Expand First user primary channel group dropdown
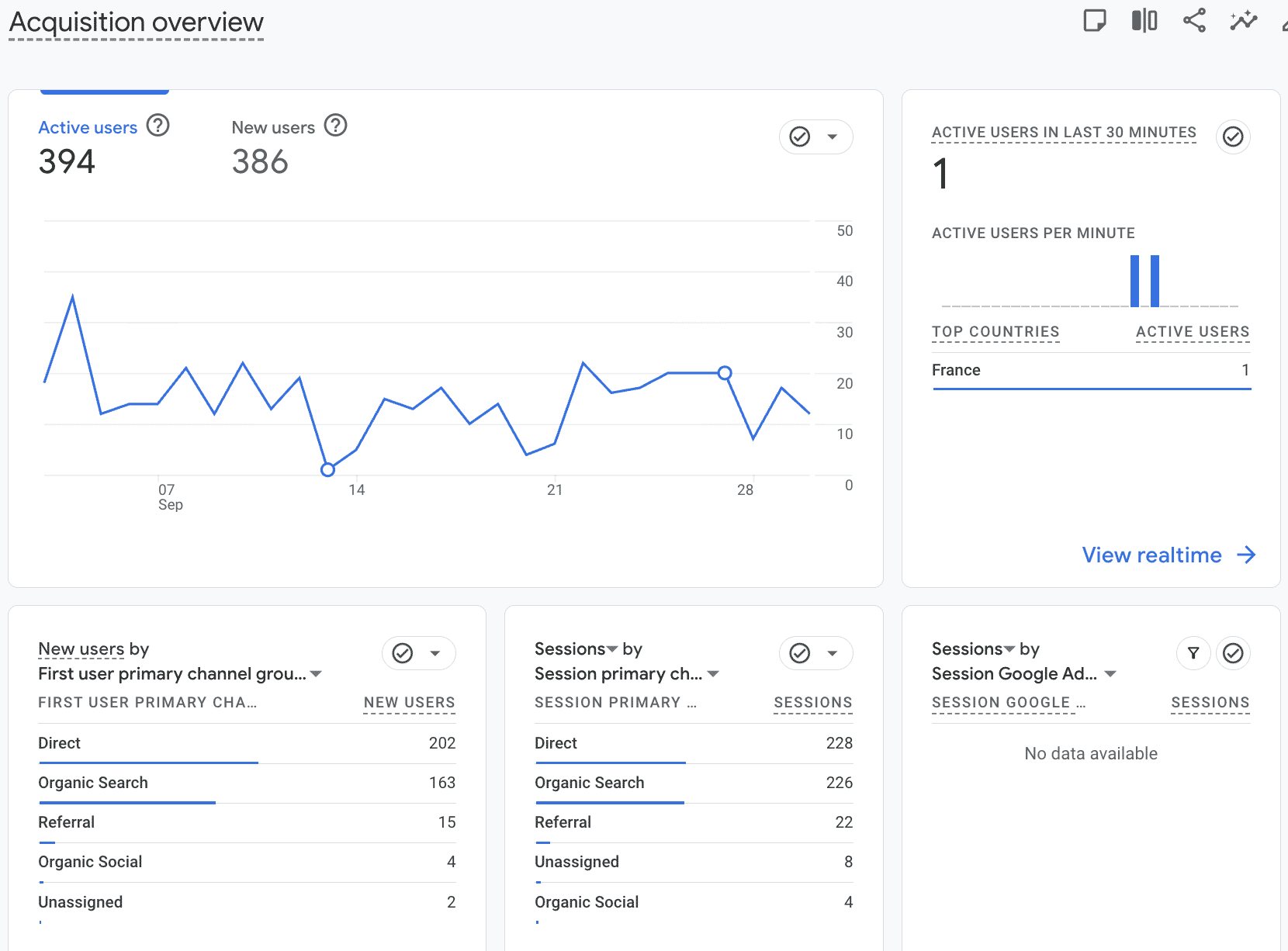 pos(317,674)
